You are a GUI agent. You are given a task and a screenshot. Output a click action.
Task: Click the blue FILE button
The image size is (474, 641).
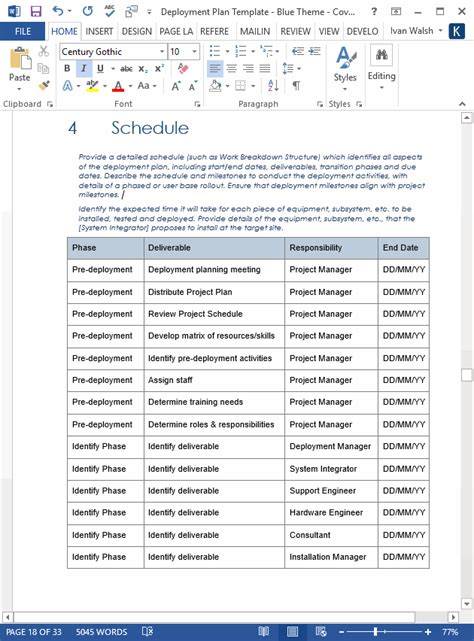22,31
